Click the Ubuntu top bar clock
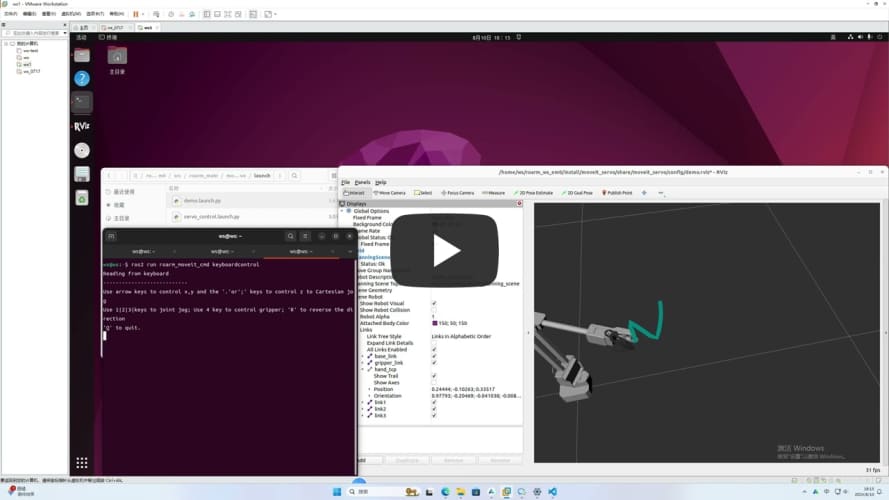Viewport: 889px width, 500px height. (x=492, y=37)
